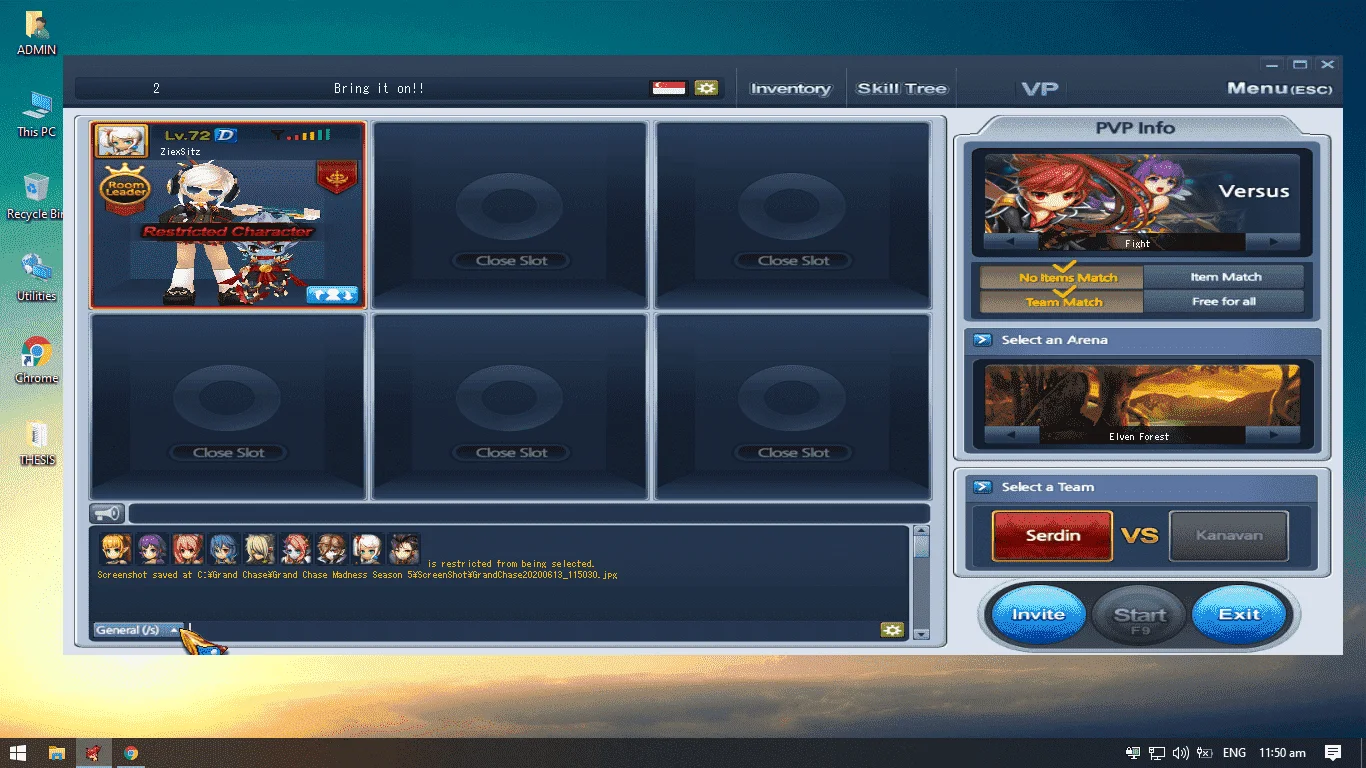
Task: Select the Free for all option
Action: pos(1224,301)
